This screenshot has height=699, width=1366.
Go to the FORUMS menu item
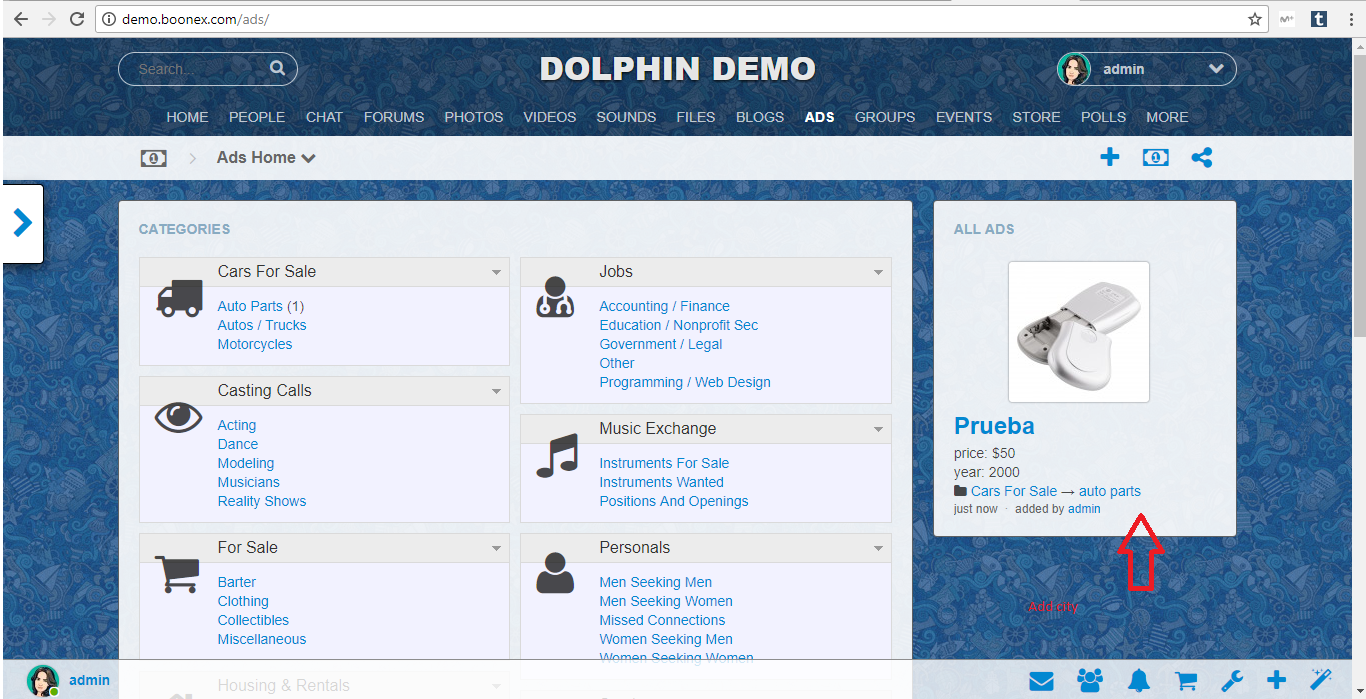coord(393,117)
